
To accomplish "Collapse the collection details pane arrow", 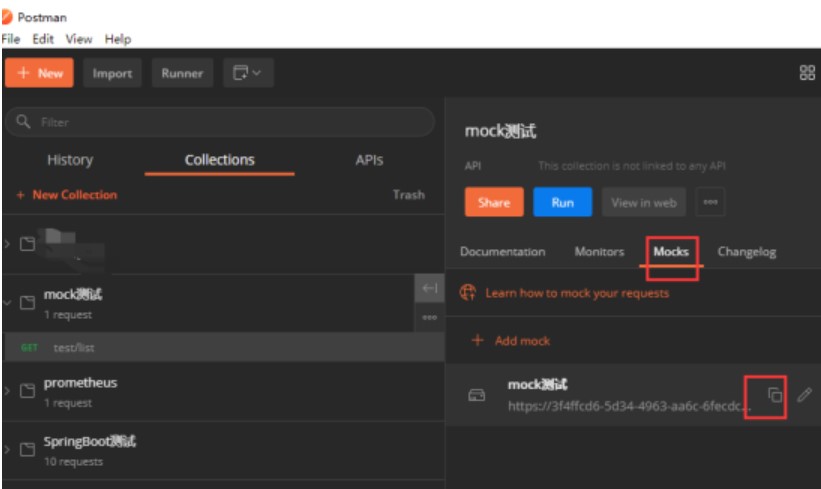I will [x=429, y=289].
